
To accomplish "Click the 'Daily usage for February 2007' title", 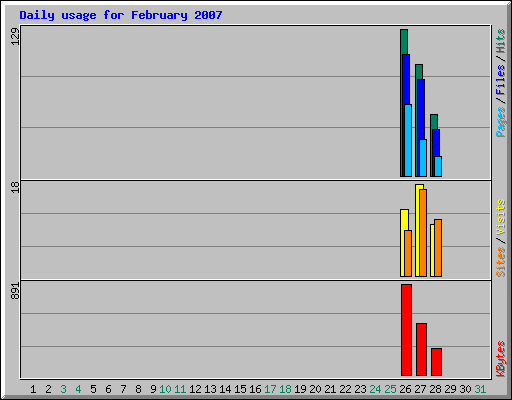I will (x=121, y=16).
